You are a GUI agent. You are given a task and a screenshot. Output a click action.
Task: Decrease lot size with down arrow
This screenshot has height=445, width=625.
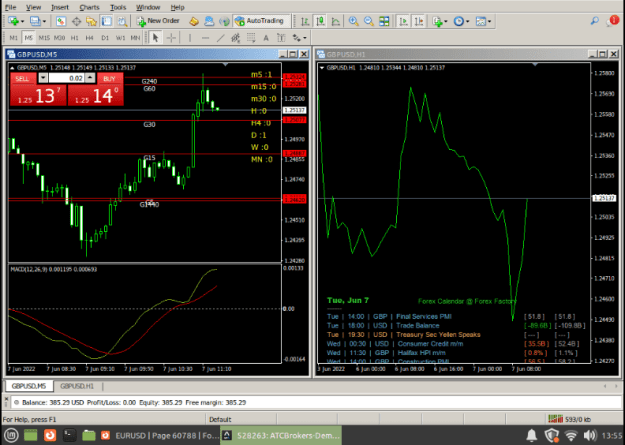(43, 78)
